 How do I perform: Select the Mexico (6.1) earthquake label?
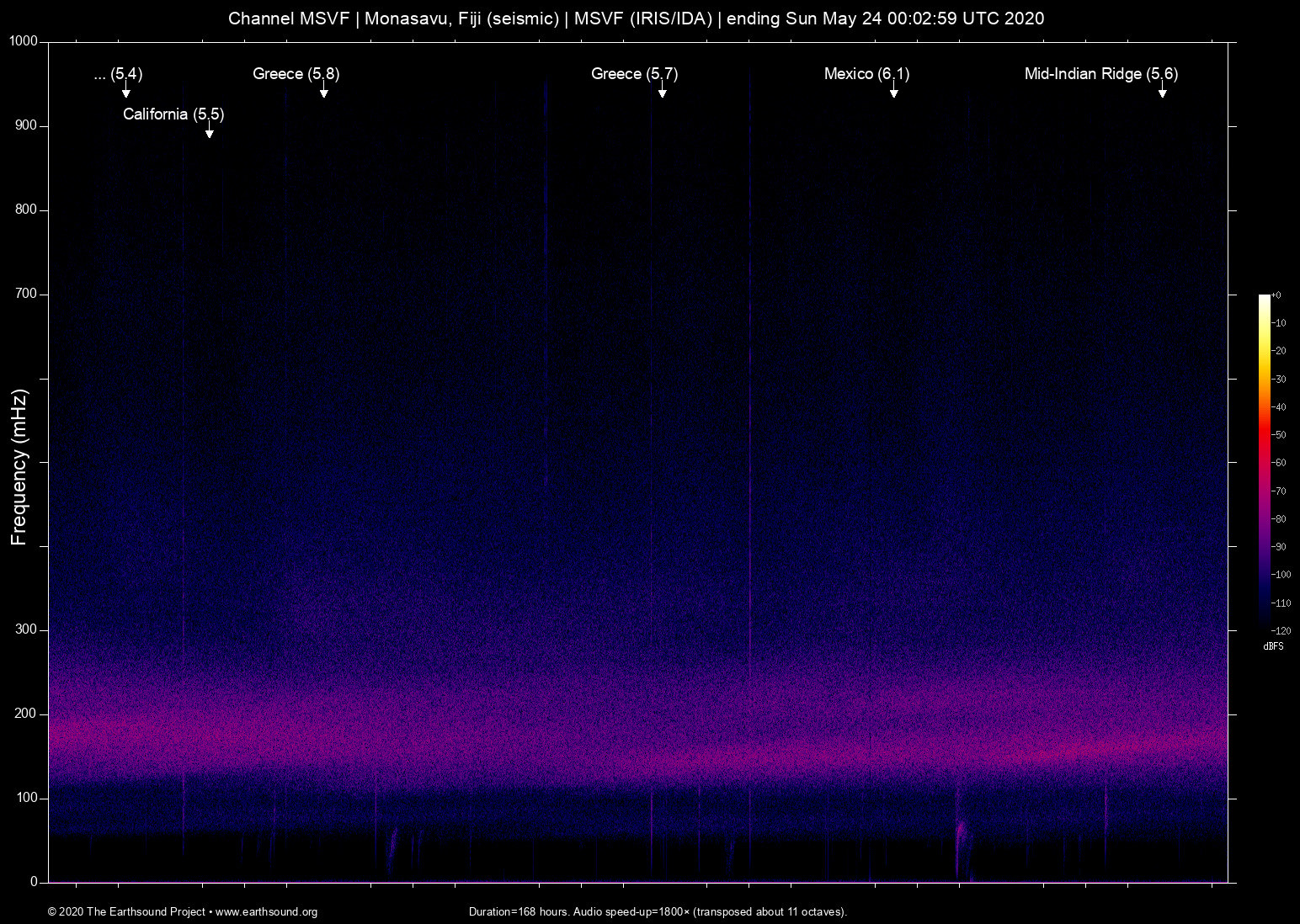[x=866, y=74]
